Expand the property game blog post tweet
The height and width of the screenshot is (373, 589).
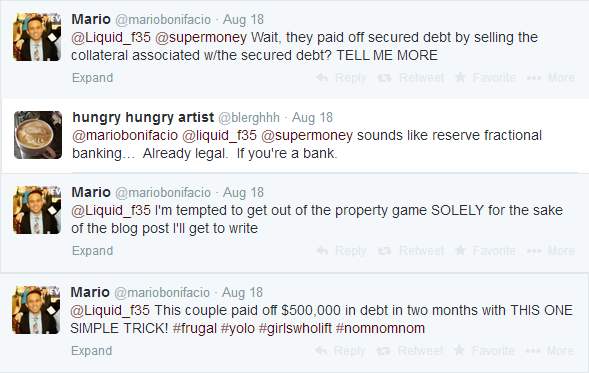coord(92,251)
